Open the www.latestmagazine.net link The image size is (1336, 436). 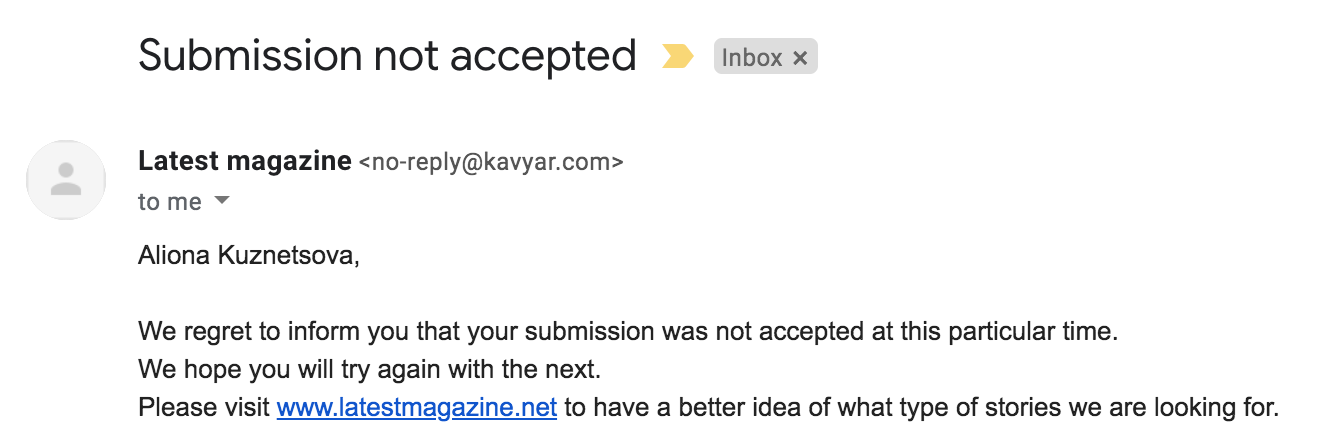pos(417,408)
